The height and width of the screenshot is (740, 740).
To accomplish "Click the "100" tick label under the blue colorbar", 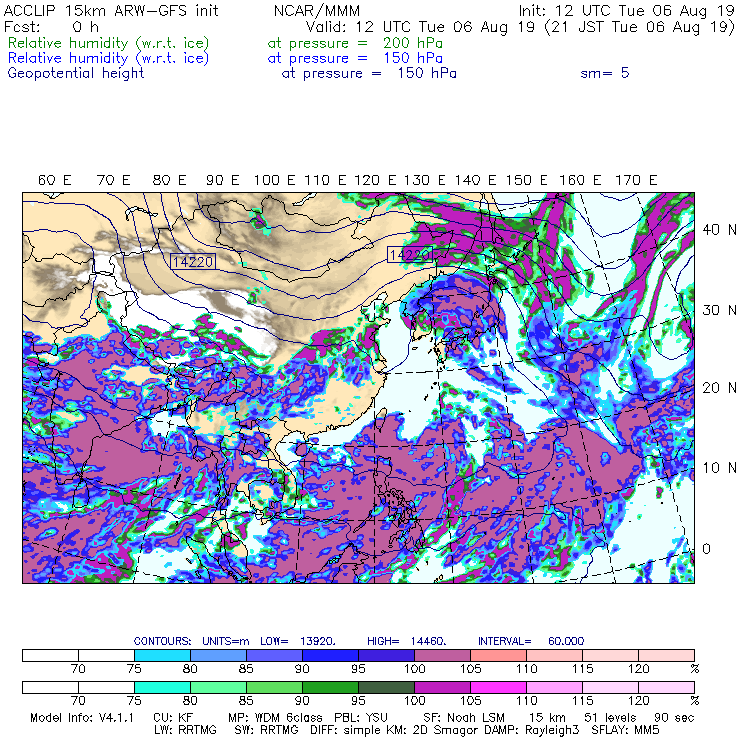I will click(414, 669).
